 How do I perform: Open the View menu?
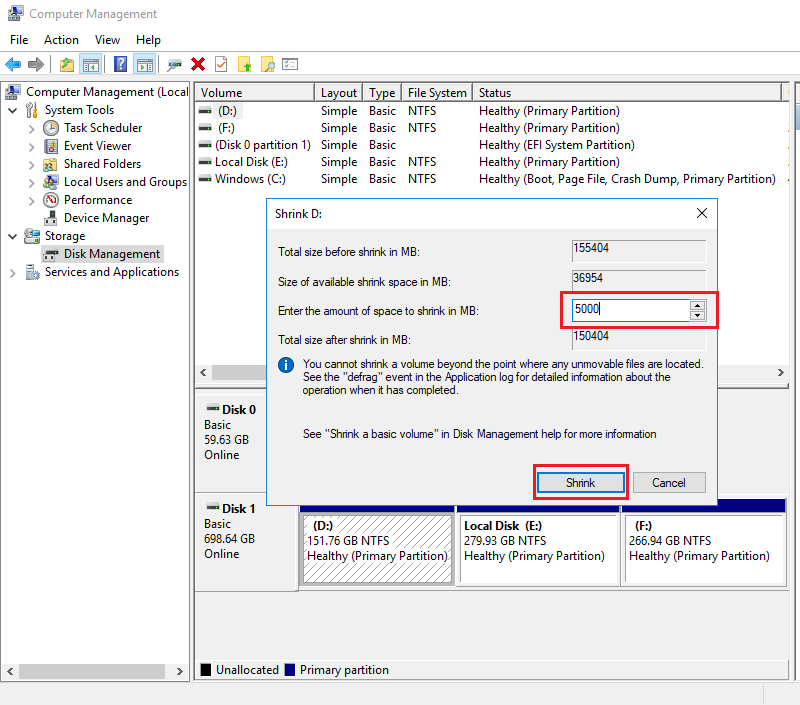(107, 39)
